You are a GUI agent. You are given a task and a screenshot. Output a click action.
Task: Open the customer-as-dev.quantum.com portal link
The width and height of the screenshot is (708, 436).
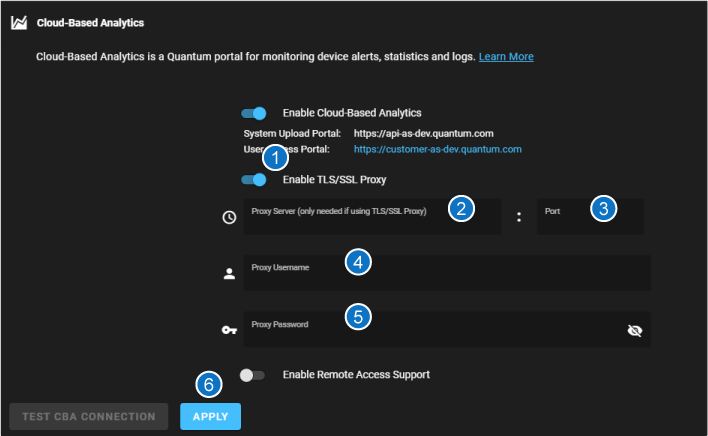point(438,149)
